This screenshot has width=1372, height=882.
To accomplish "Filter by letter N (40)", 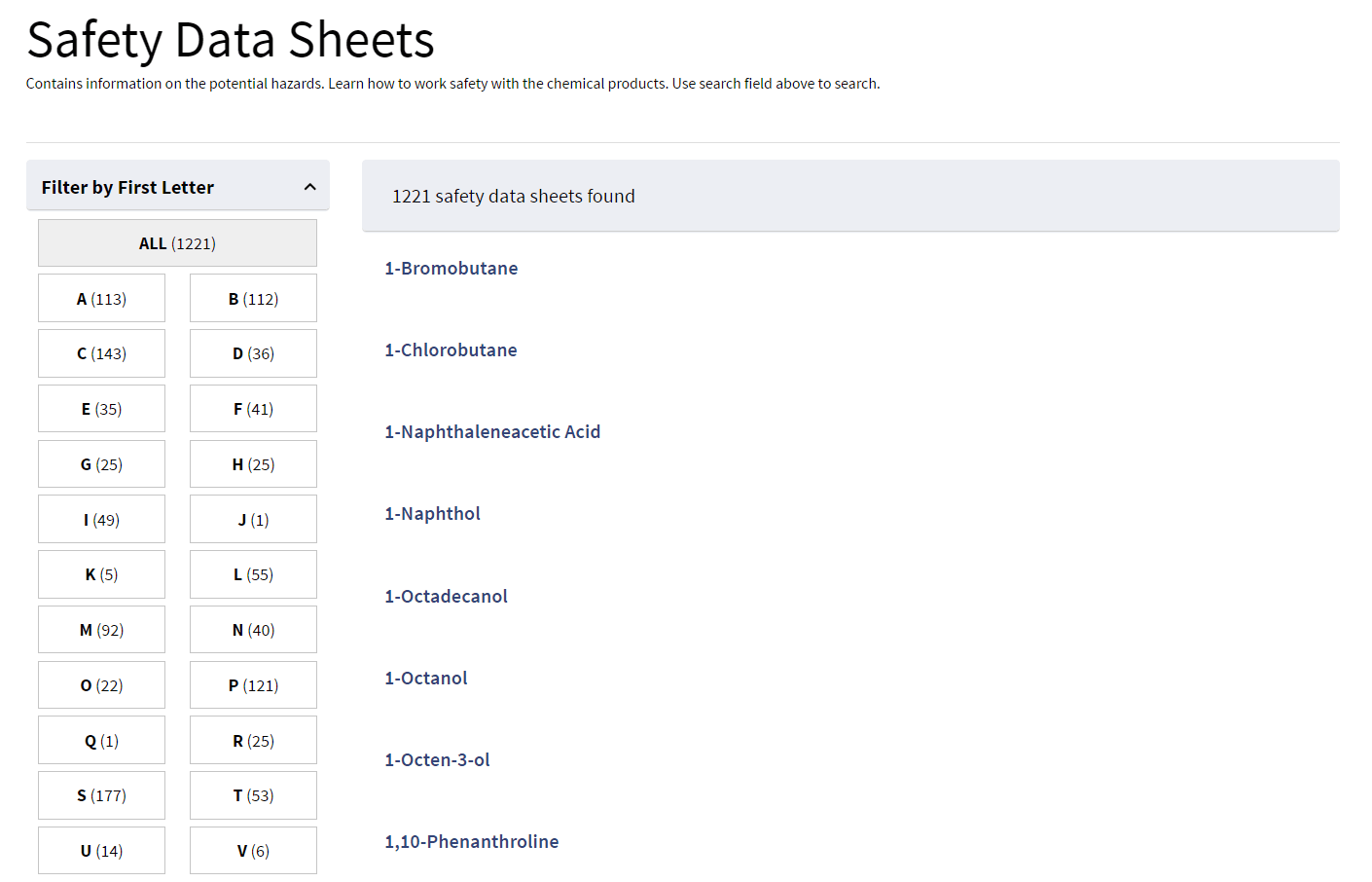I will pyautogui.click(x=253, y=630).
